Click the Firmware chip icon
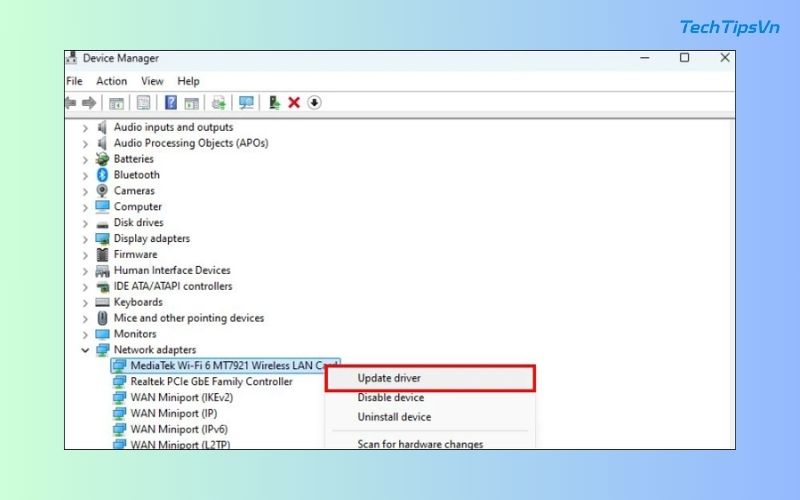 pyautogui.click(x=103, y=255)
